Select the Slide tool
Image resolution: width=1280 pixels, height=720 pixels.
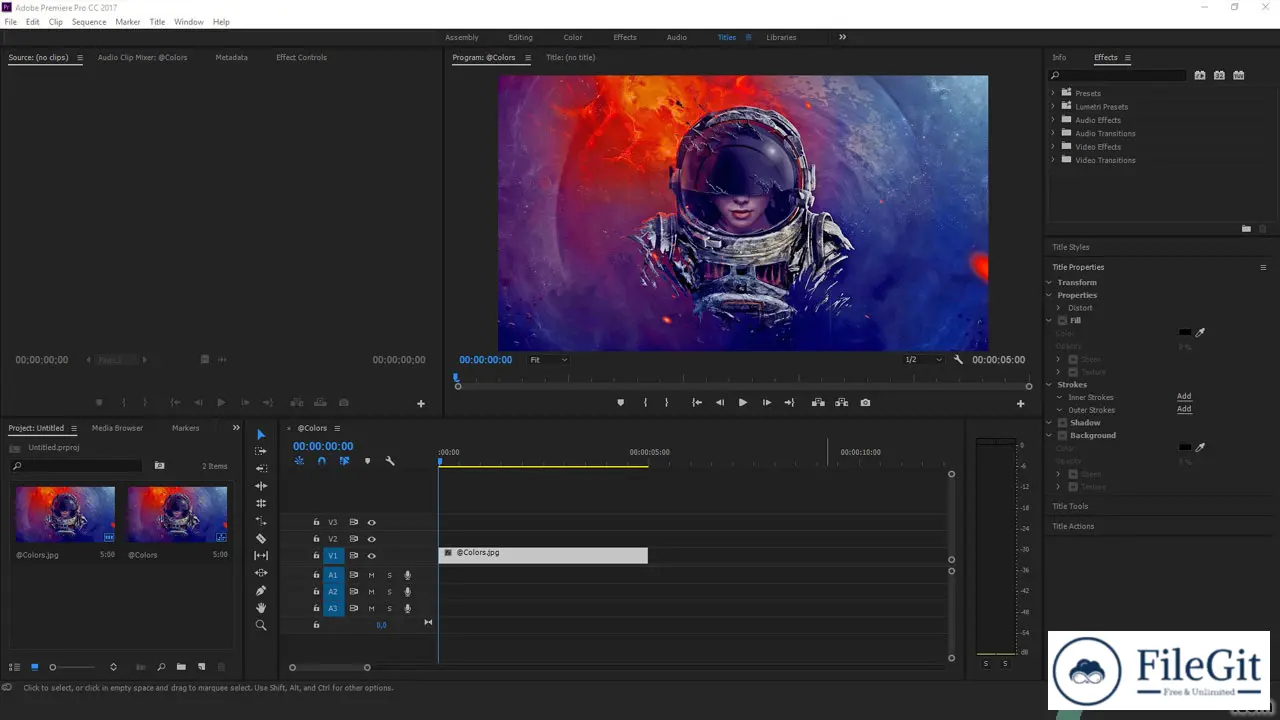(x=261, y=573)
